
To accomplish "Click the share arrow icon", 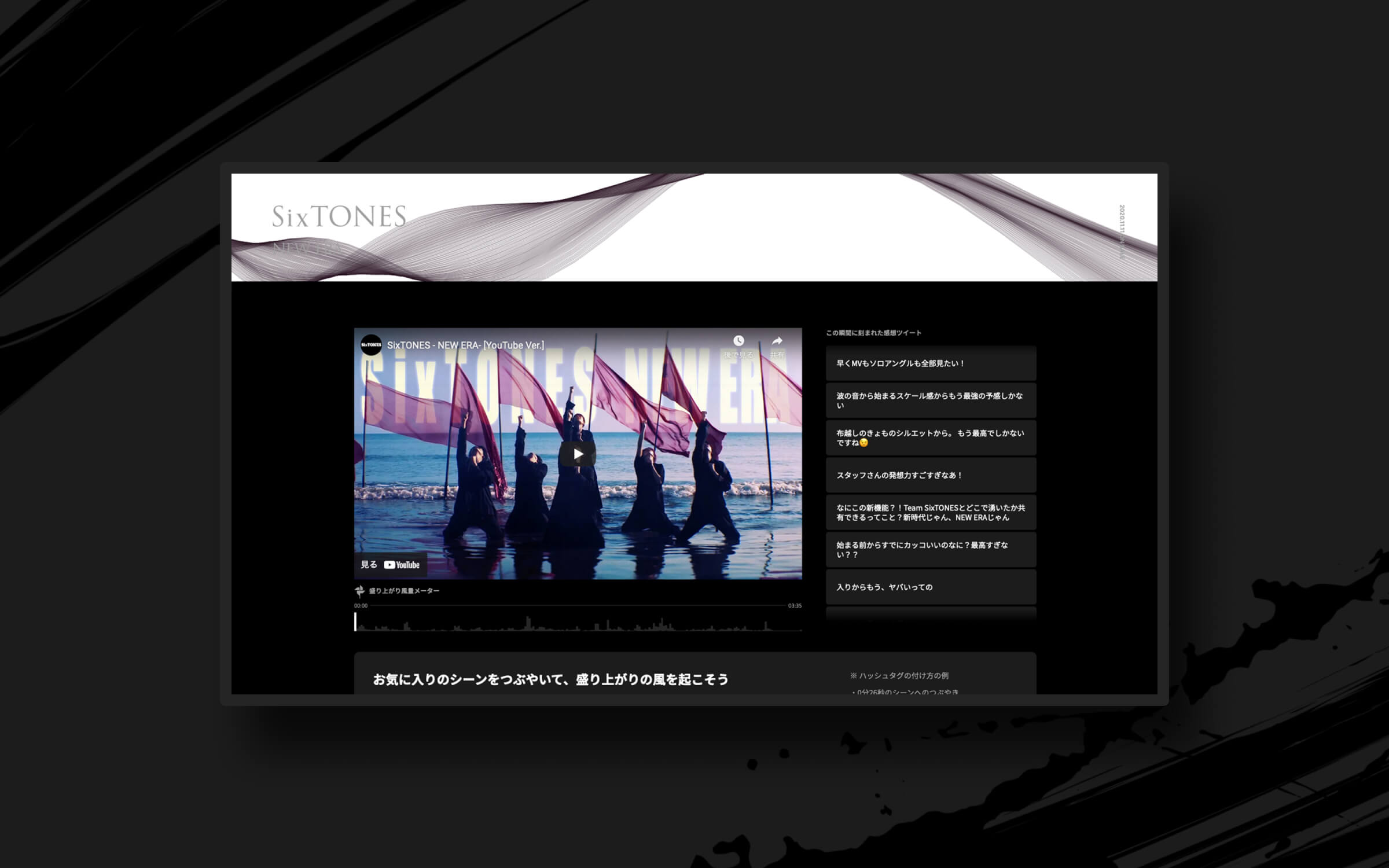I will coord(777,341).
